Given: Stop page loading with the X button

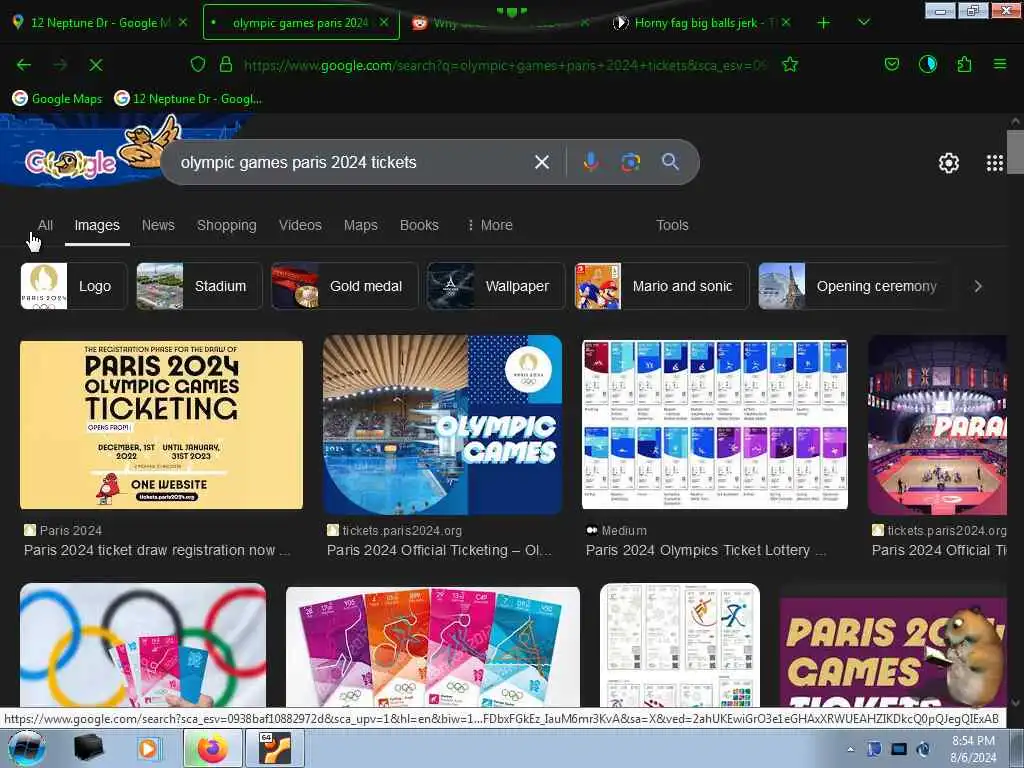Looking at the screenshot, I should [x=96, y=65].
